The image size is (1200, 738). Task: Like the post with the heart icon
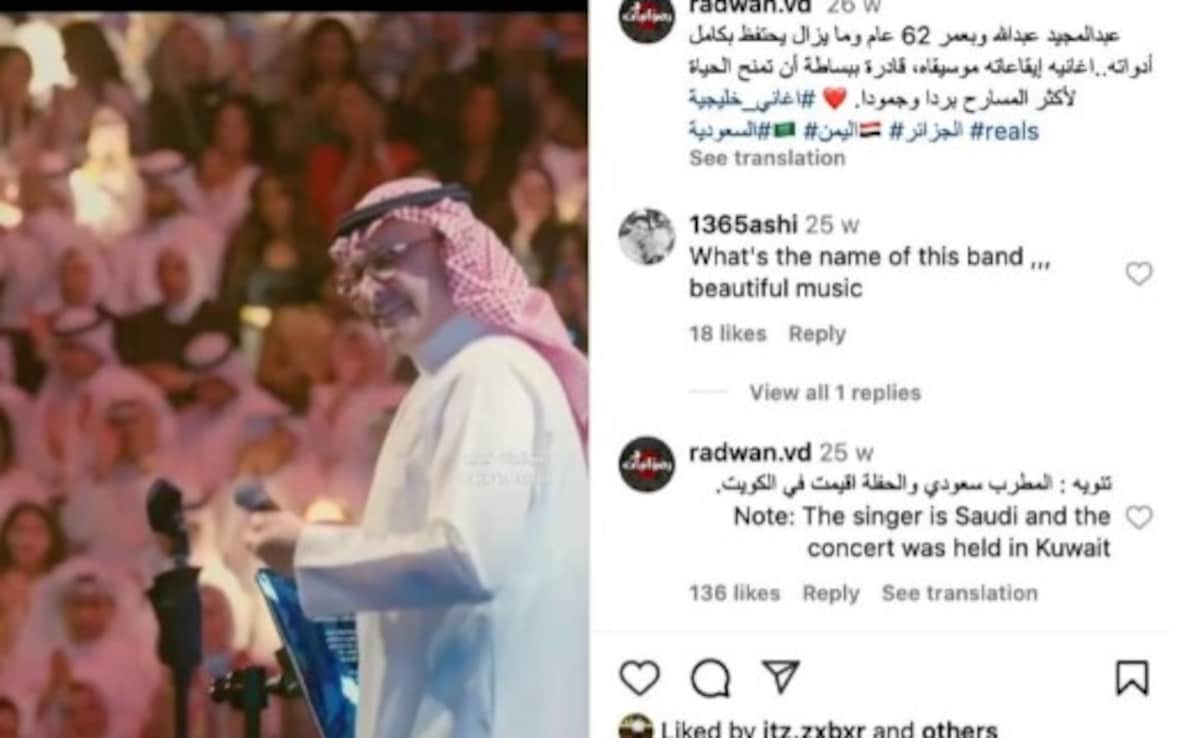(x=640, y=678)
